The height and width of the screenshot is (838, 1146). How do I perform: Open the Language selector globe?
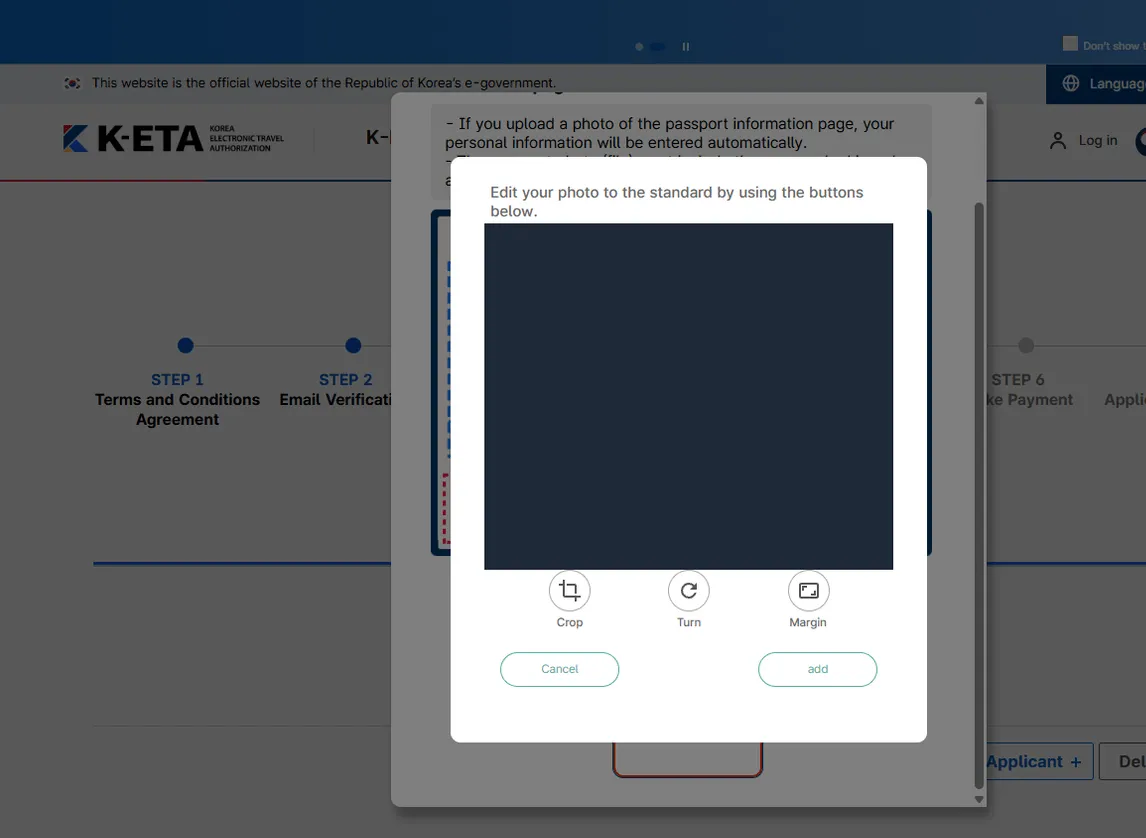pos(1071,83)
